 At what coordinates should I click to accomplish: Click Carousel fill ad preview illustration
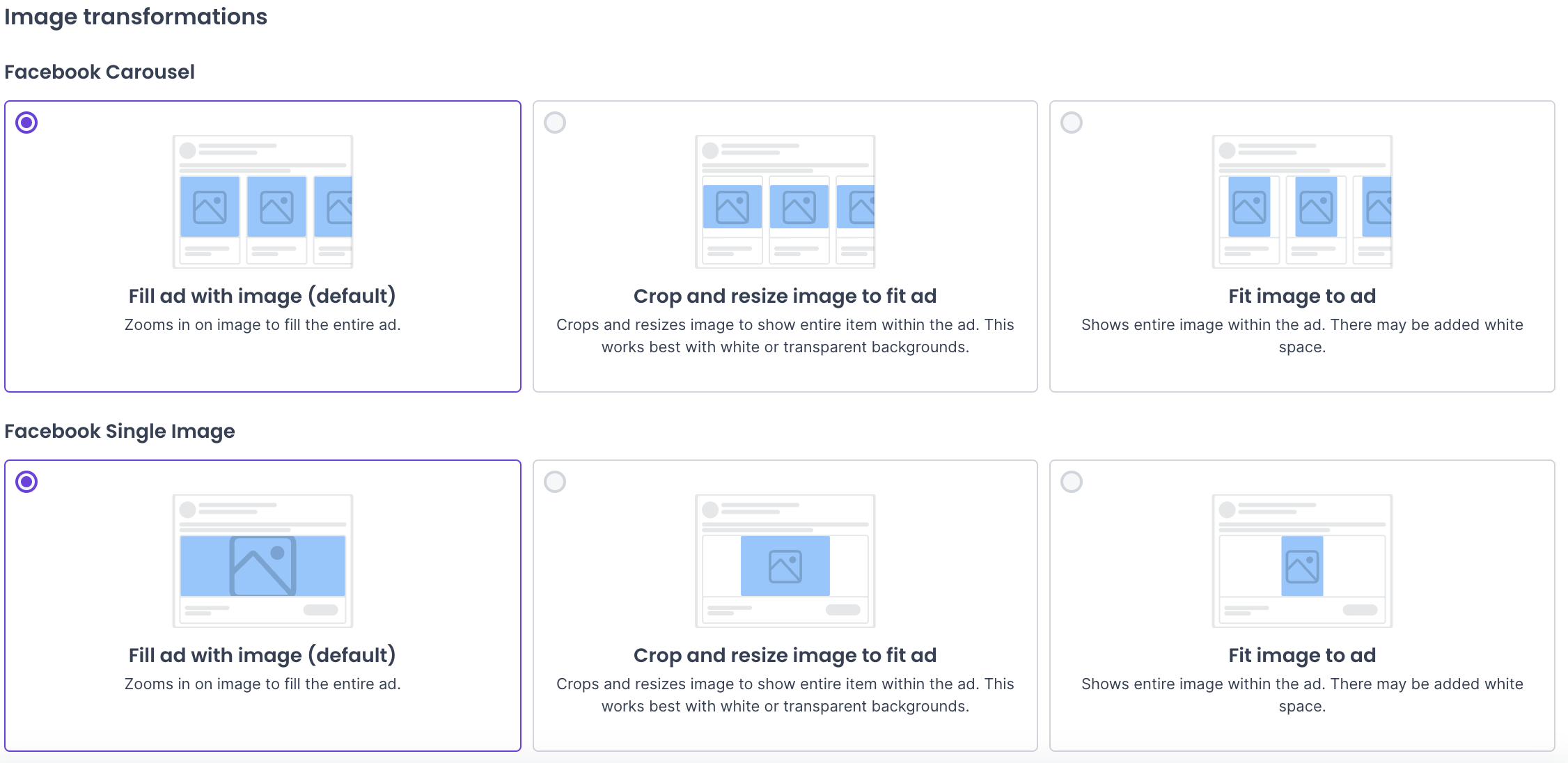coord(262,202)
